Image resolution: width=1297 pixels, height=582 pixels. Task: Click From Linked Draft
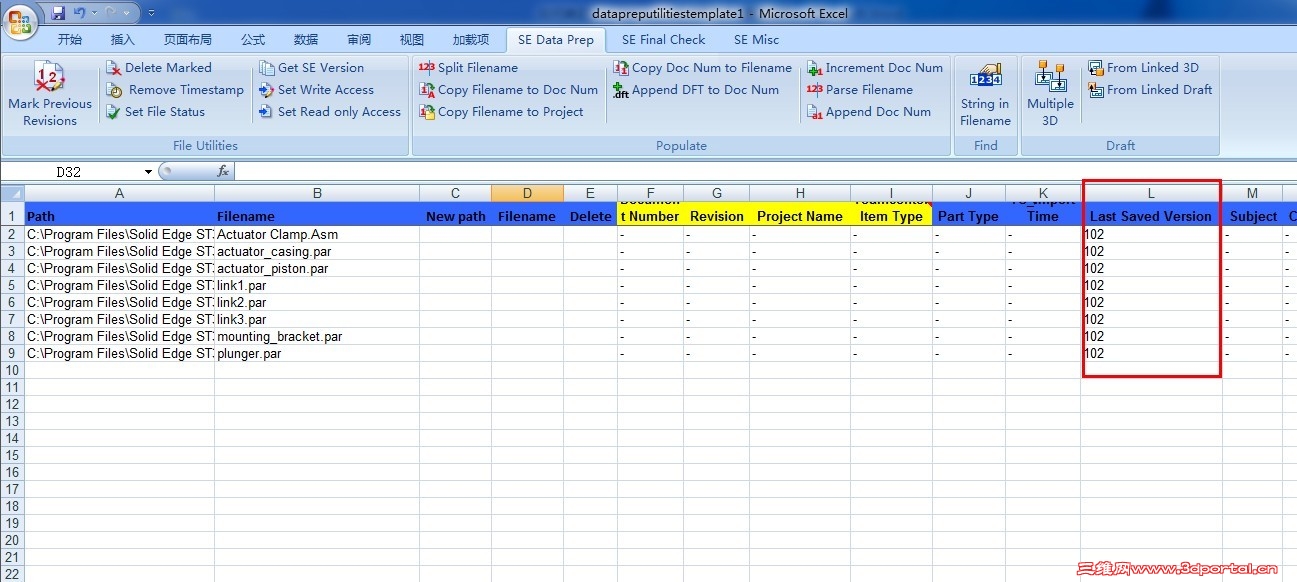1150,90
